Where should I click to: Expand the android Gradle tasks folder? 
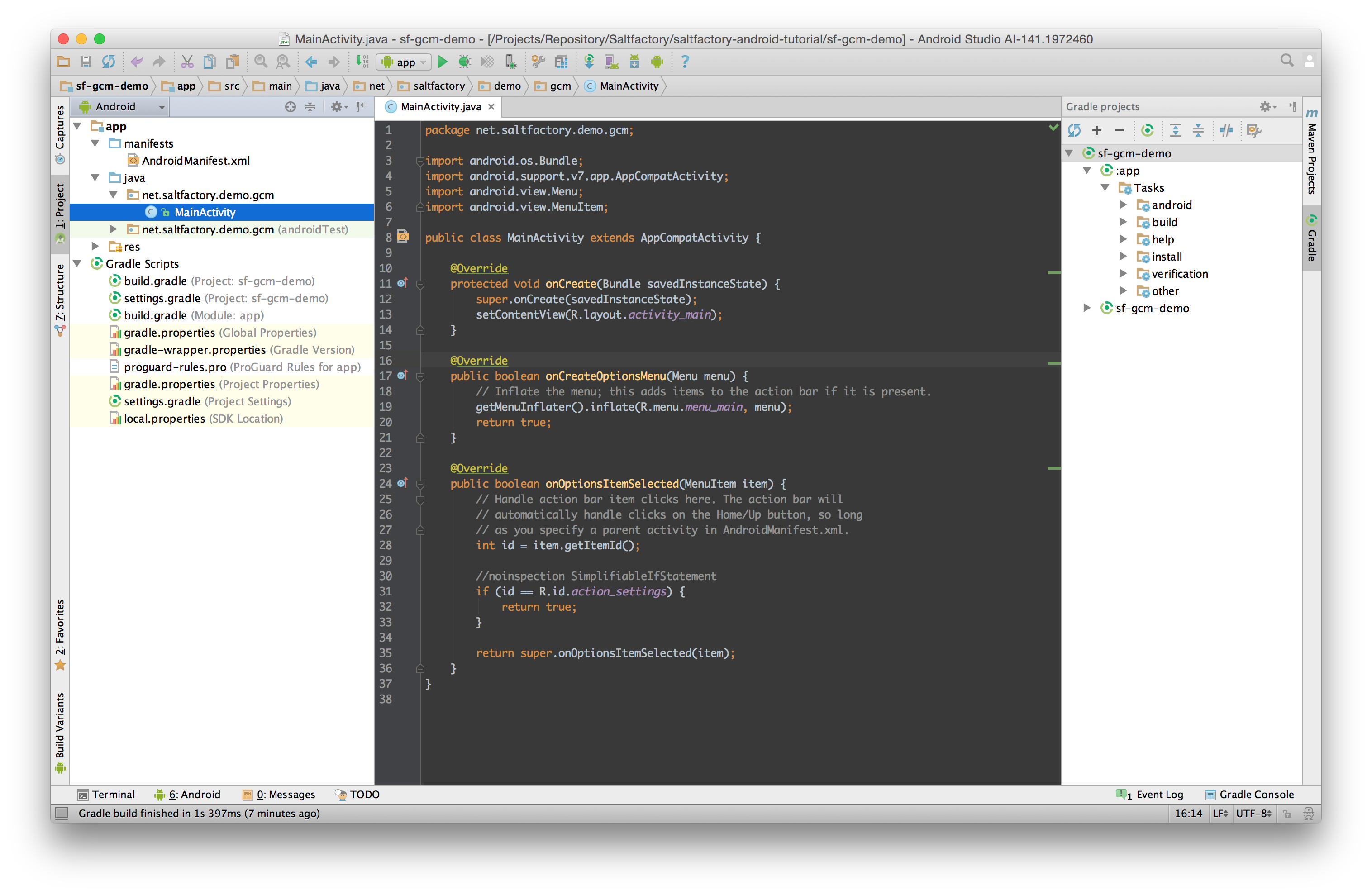1123,205
